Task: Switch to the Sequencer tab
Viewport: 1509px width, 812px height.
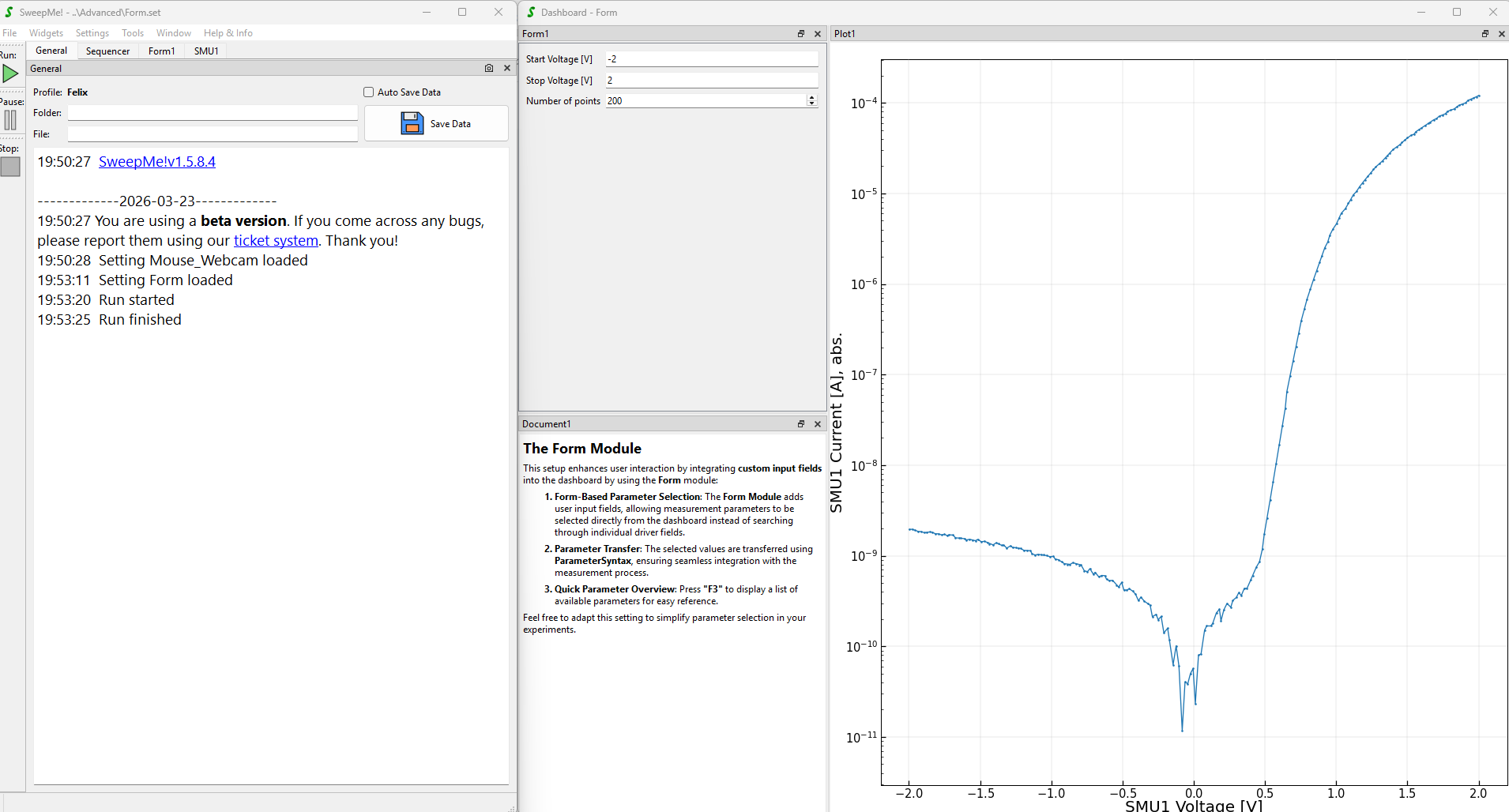Action: [107, 51]
